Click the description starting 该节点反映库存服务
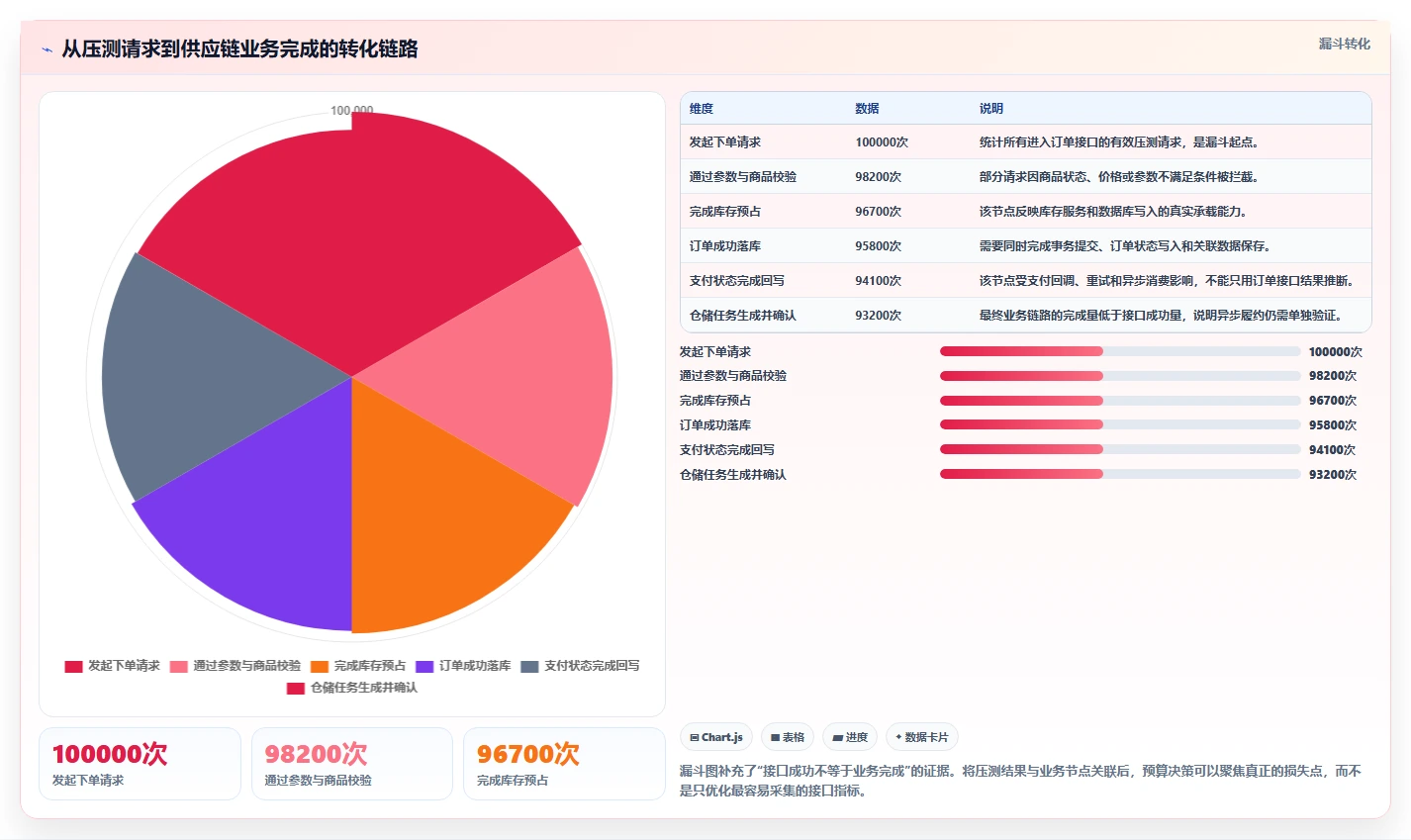1411x840 pixels. pos(1114,212)
